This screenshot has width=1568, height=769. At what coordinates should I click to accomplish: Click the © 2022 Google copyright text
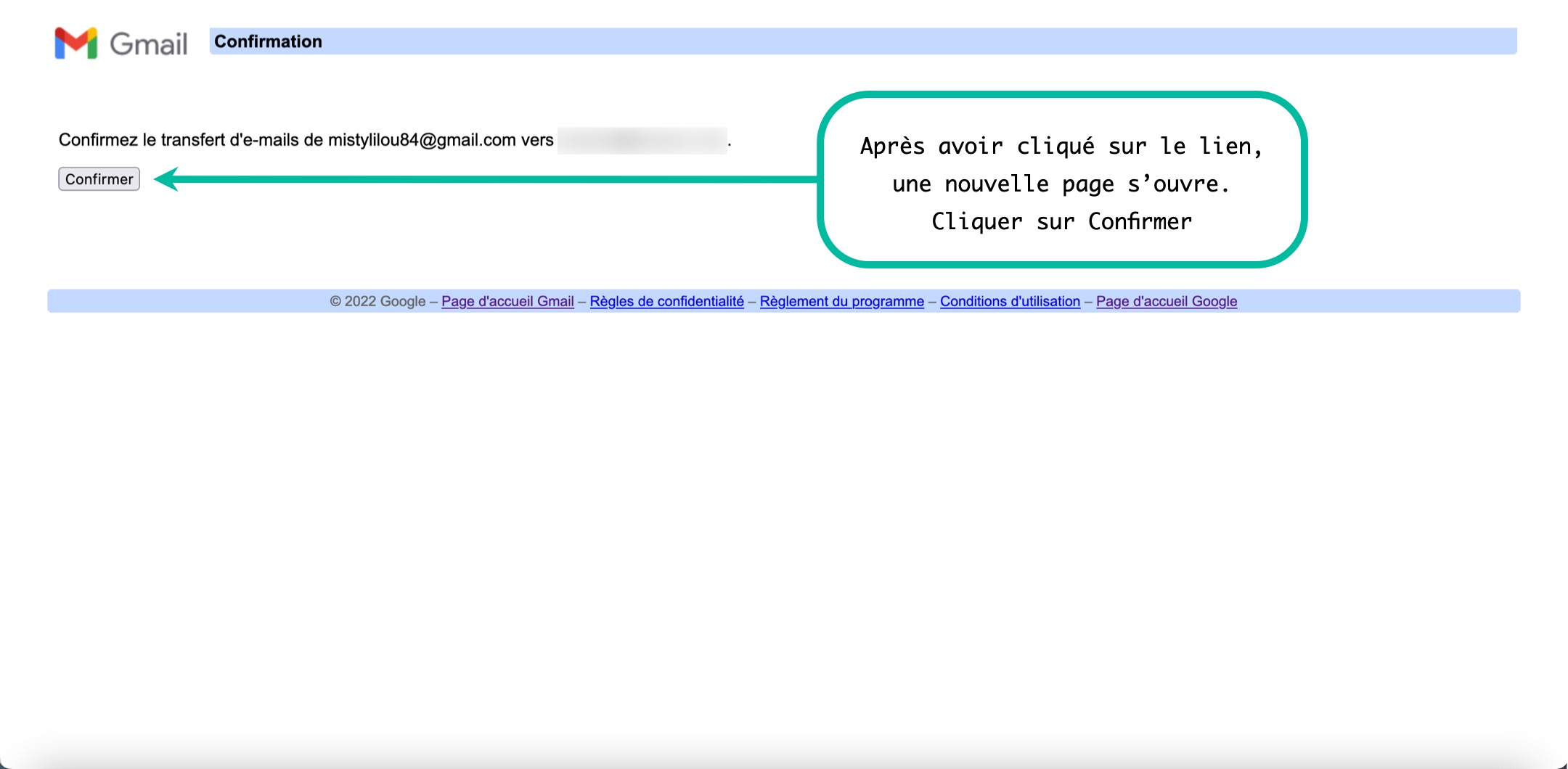[x=377, y=301]
